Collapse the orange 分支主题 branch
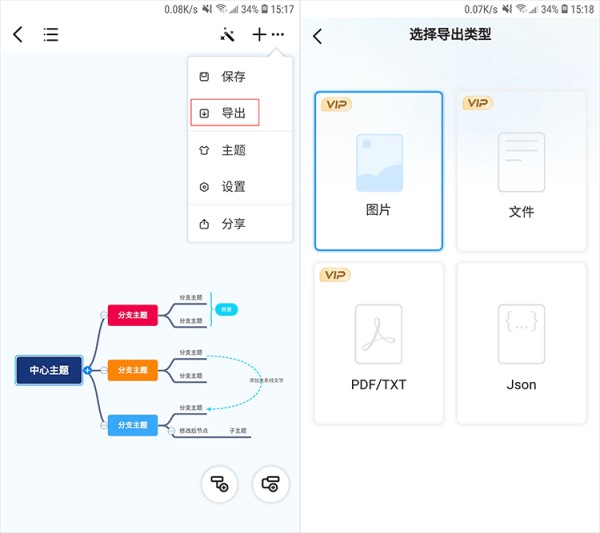The height and width of the screenshot is (533, 600). (x=103, y=370)
